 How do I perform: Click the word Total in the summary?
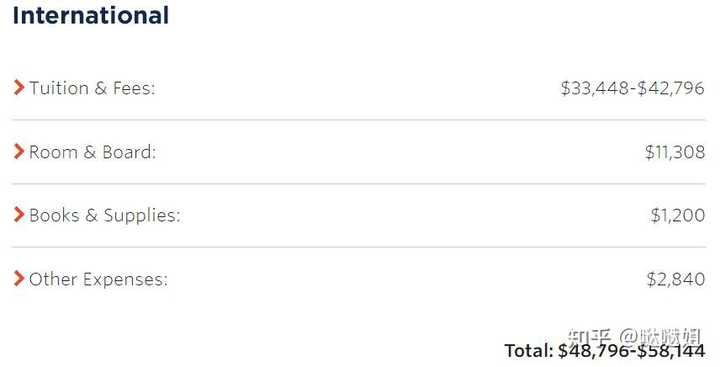[x=529, y=351]
